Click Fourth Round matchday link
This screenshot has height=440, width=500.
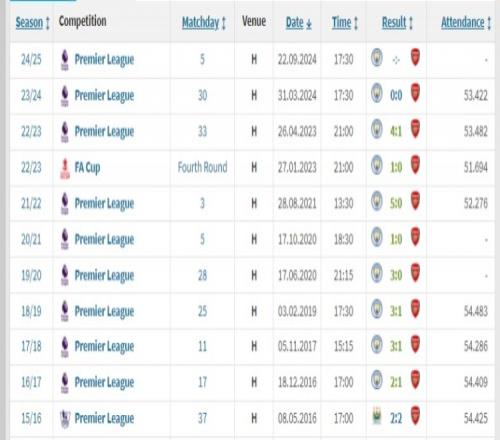203,167
